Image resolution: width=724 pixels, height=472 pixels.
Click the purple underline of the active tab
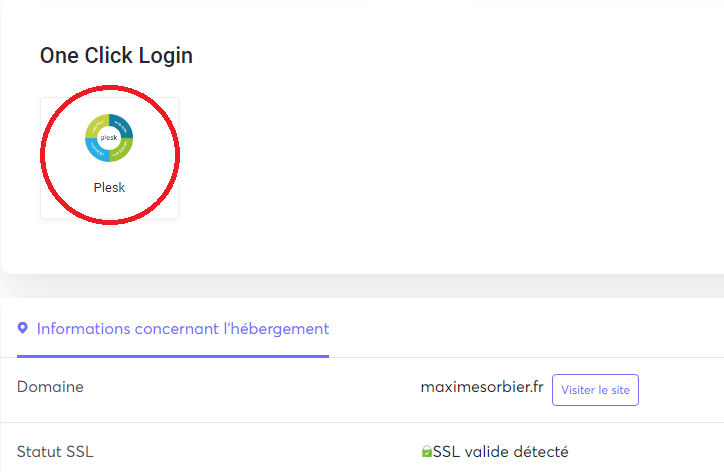pos(173,356)
